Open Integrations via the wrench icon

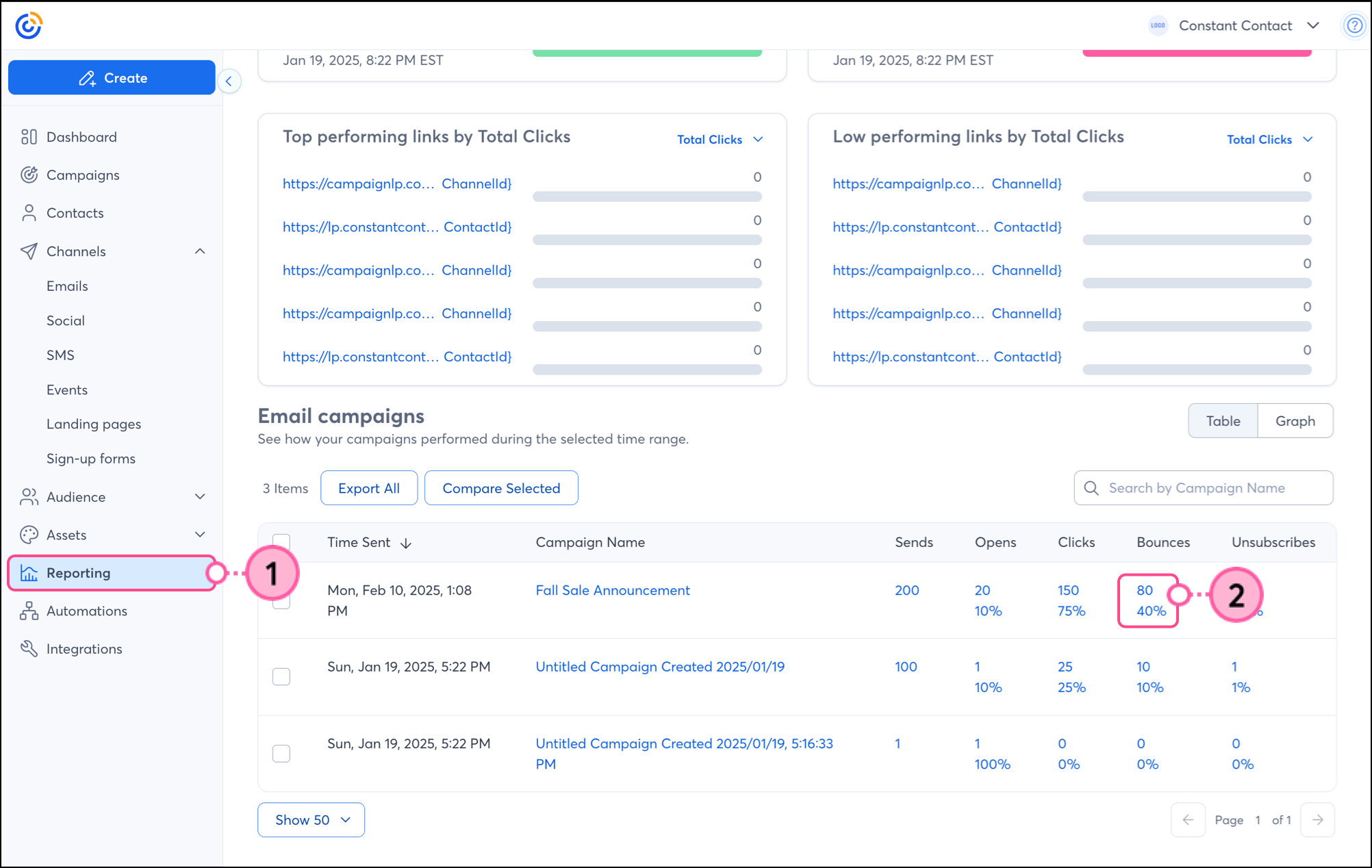[29, 648]
